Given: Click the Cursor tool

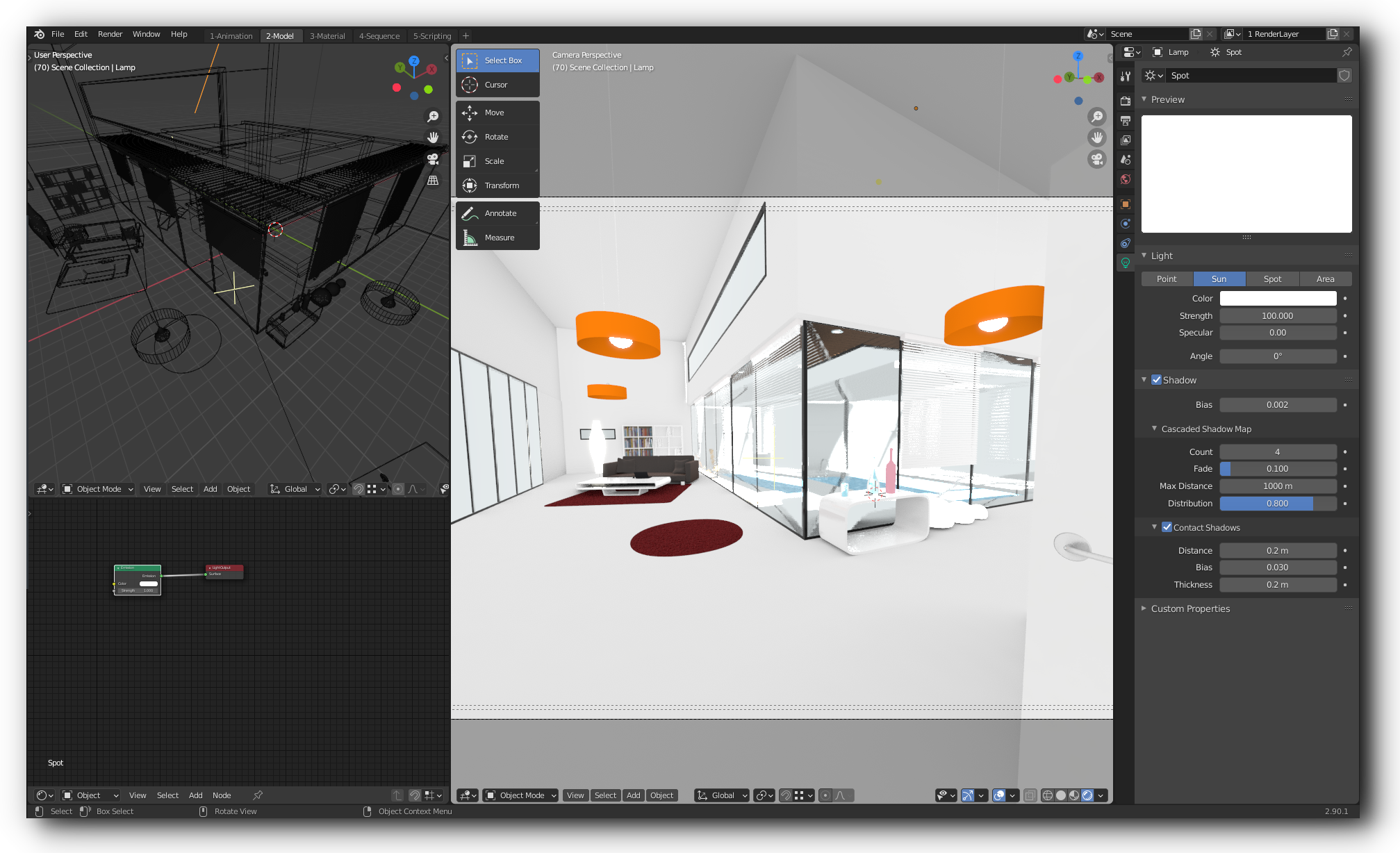Looking at the screenshot, I should (497, 85).
